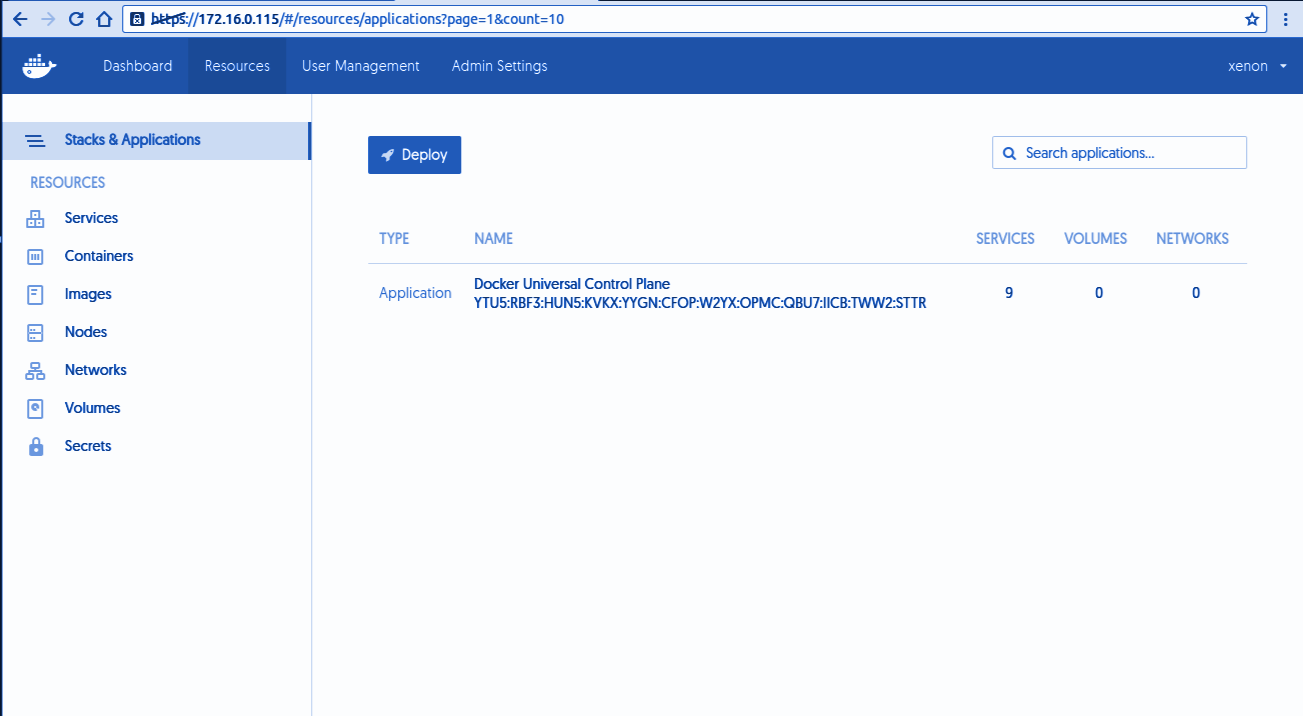1303x716 pixels.
Task: Click the Stacks & Applications list icon
Action: coord(35,141)
